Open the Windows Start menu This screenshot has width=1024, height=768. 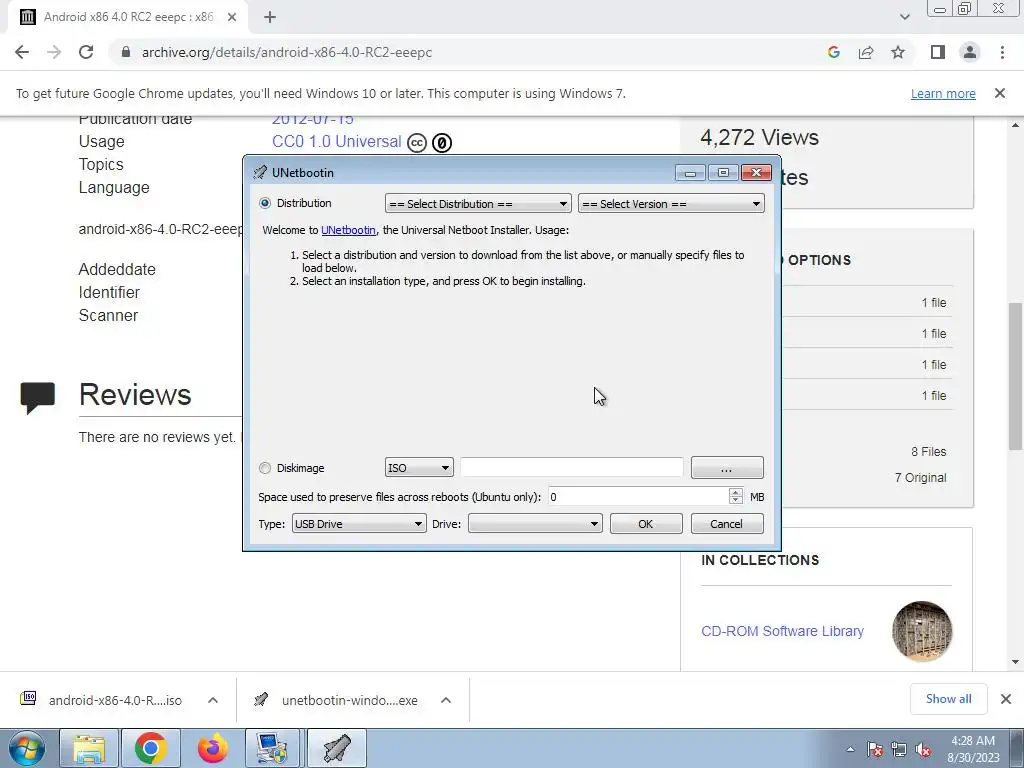point(27,748)
